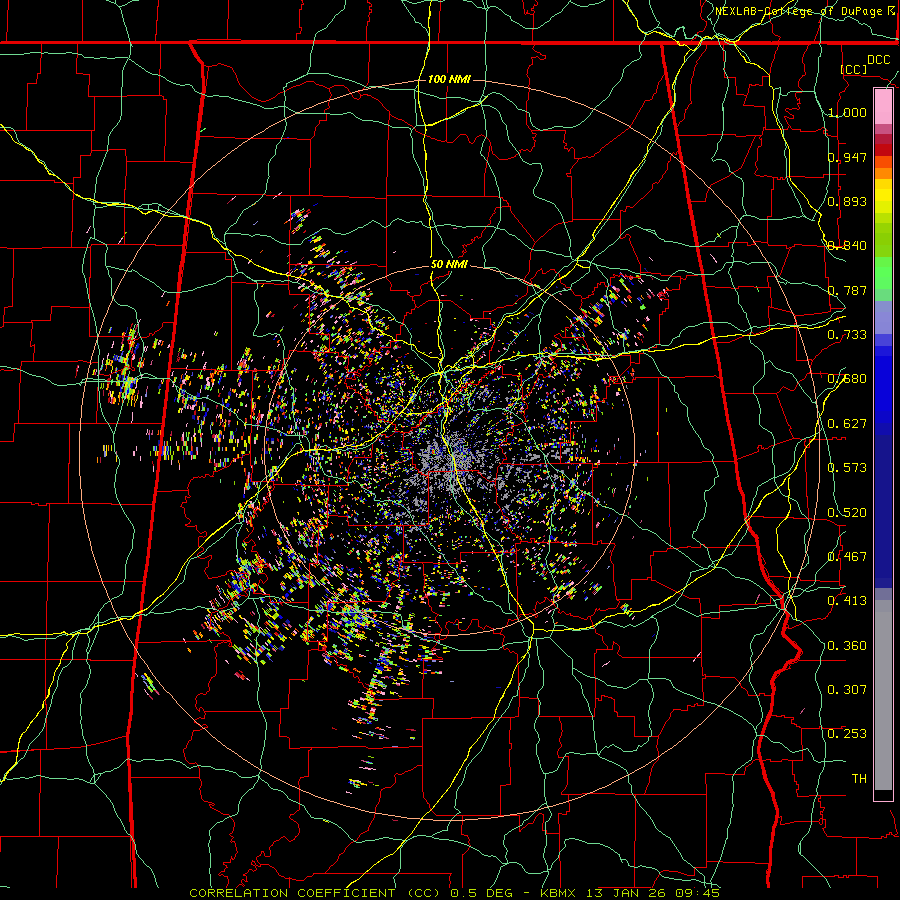Click the KBMX radar site identifier

pos(559,893)
